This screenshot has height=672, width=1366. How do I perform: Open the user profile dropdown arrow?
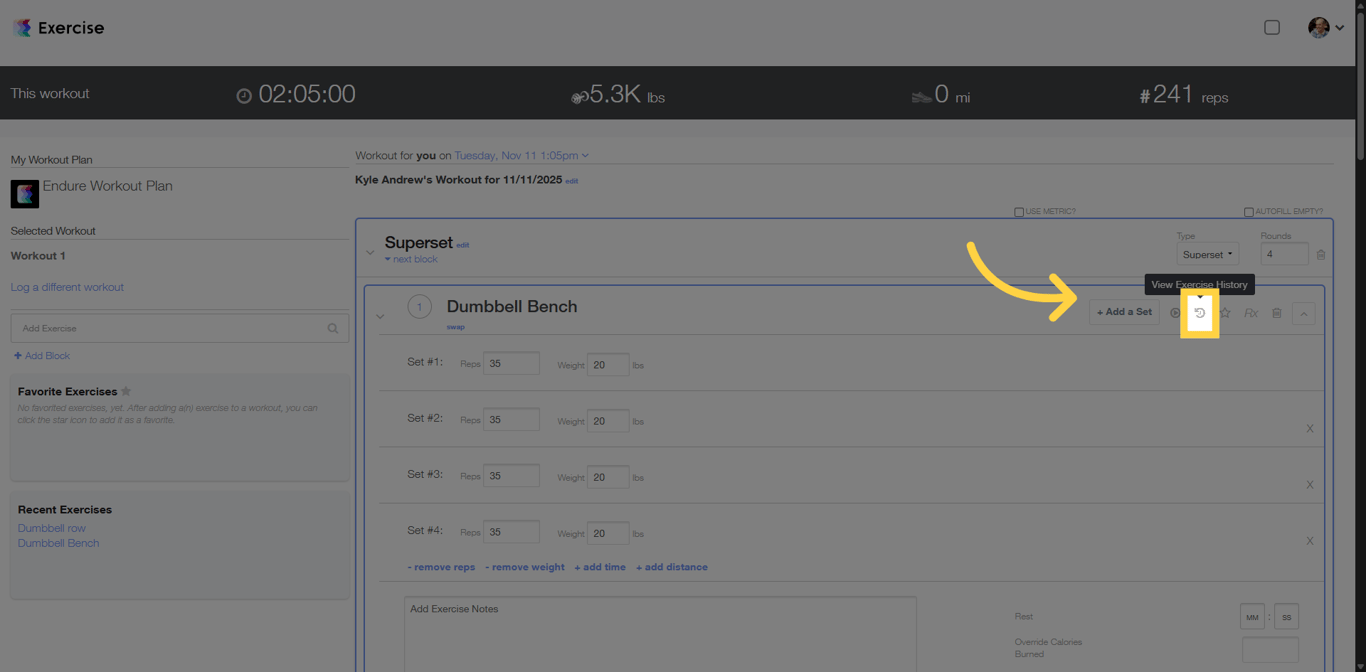[x=1337, y=27]
